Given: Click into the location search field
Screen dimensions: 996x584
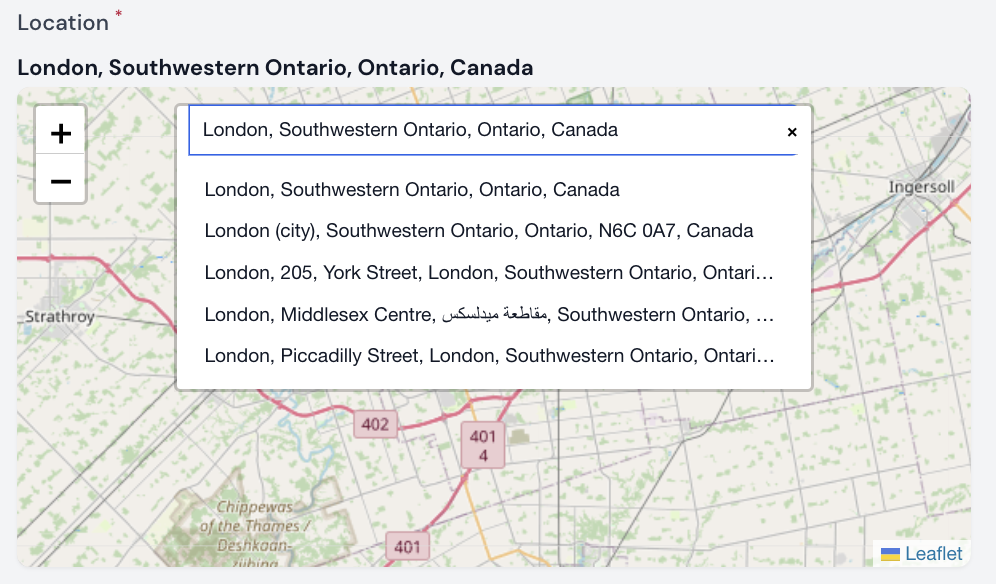Looking at the screenshot, I should (x=480, y=130).
